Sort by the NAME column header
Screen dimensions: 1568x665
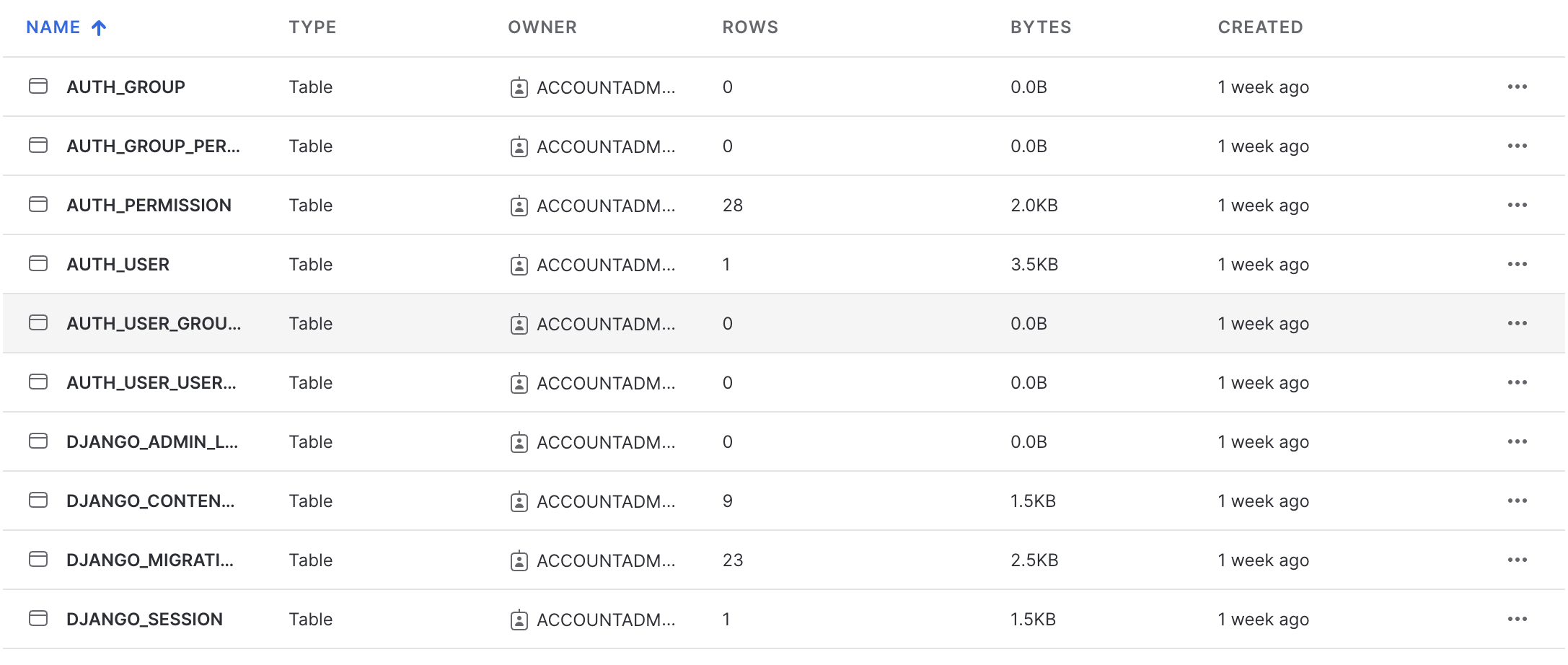click(x=53, y=27)
